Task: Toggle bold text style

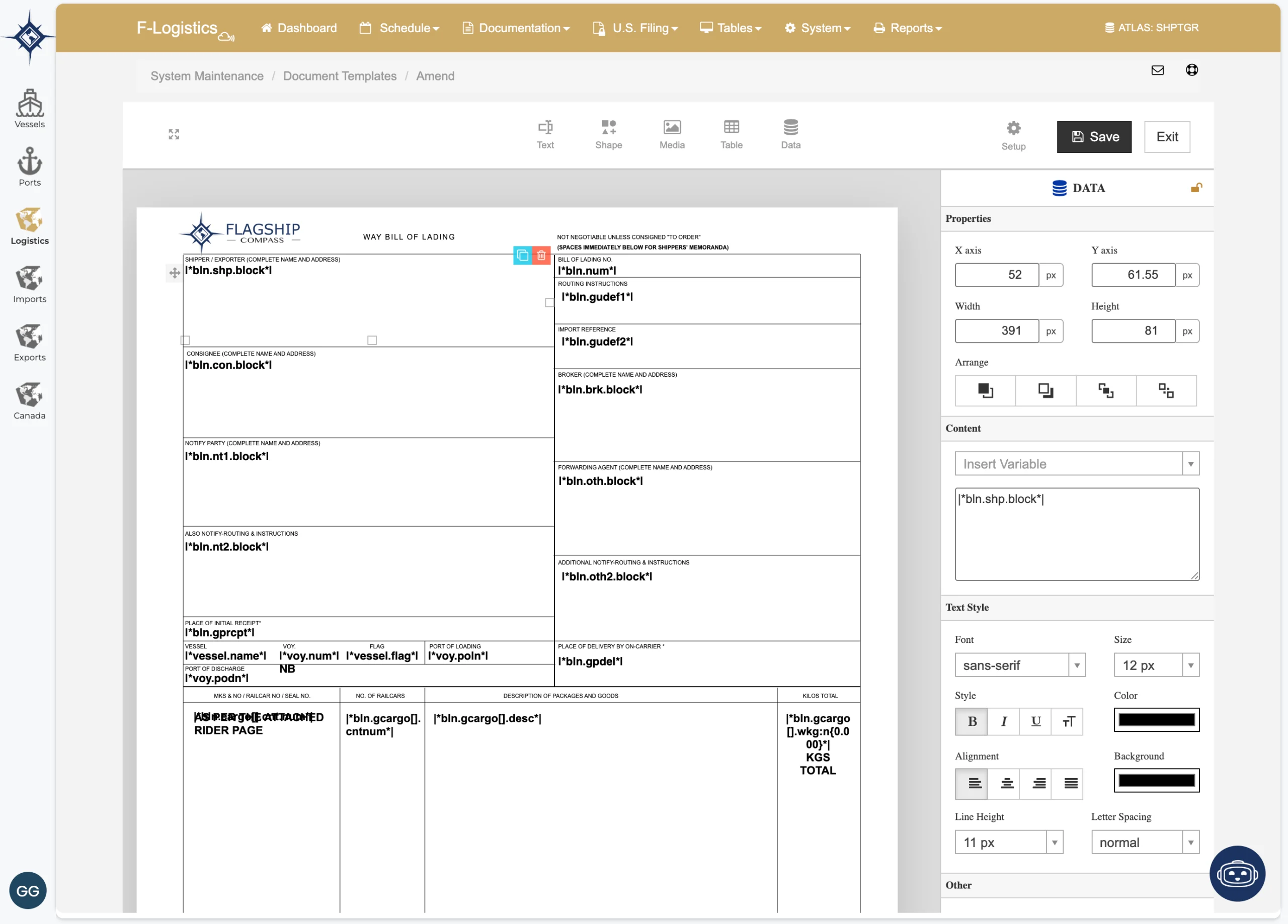Action: coord(972,721)
